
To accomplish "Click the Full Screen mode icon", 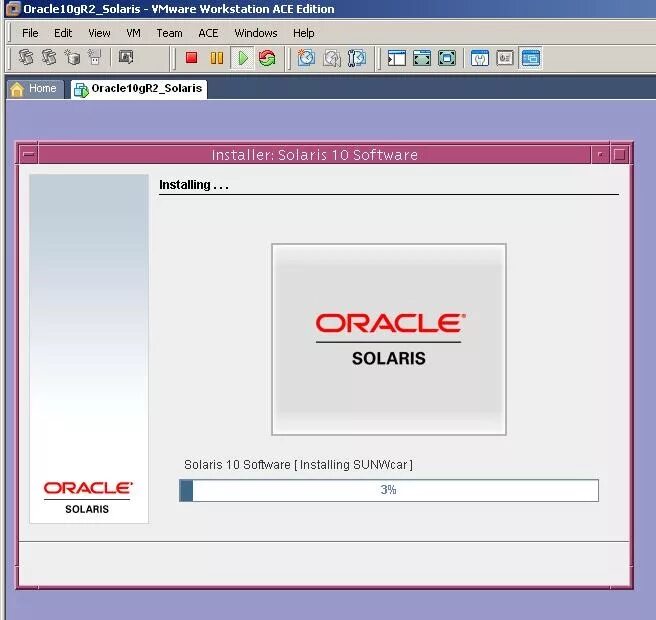I will click(x=421, y=58).
